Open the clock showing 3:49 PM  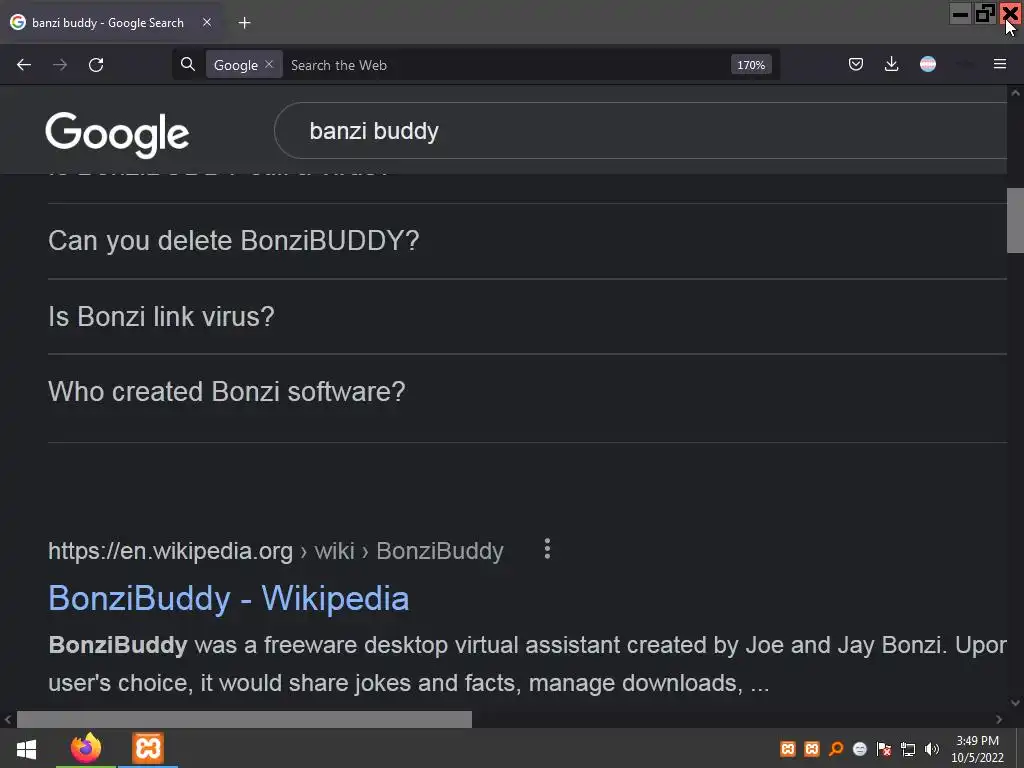[x=977, y=749]
